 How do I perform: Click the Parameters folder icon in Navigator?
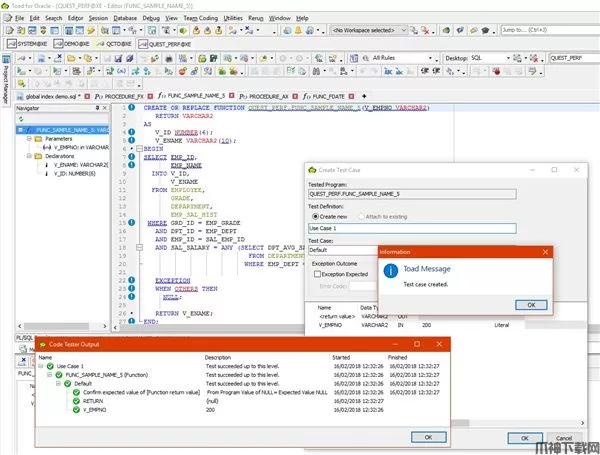coord(38,139)
